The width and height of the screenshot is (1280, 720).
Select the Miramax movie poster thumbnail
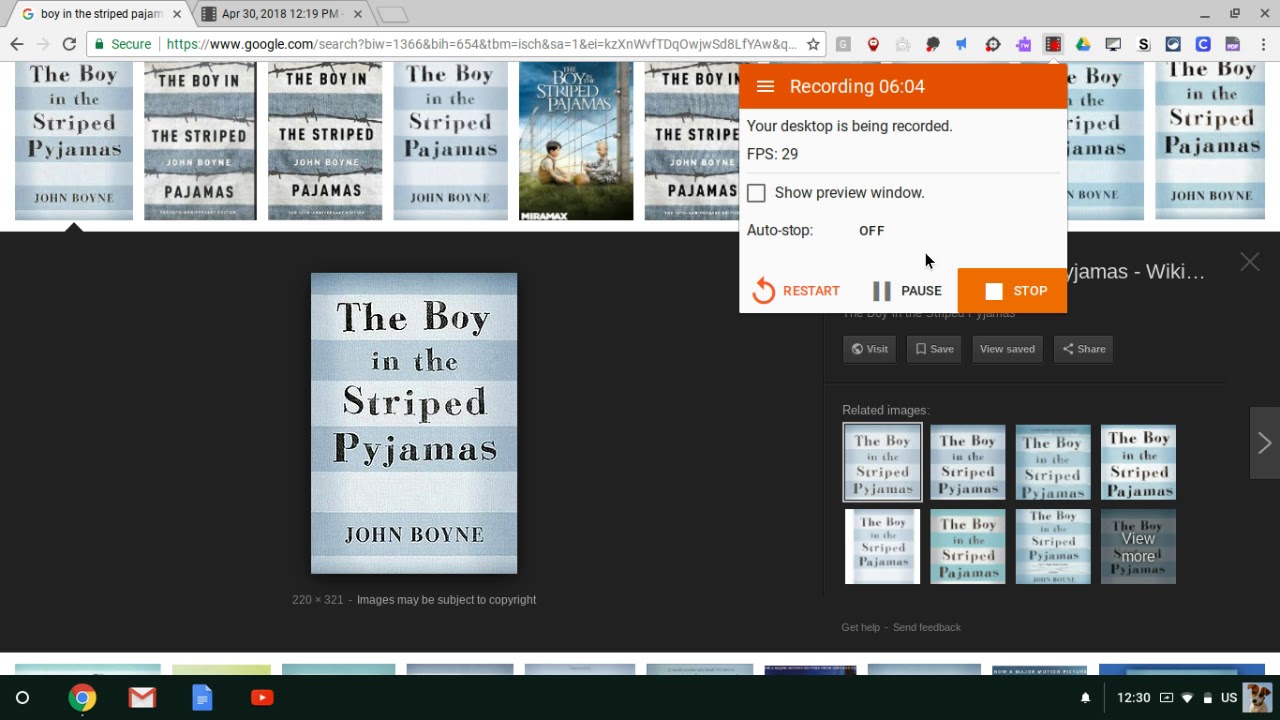click(576, 140)
